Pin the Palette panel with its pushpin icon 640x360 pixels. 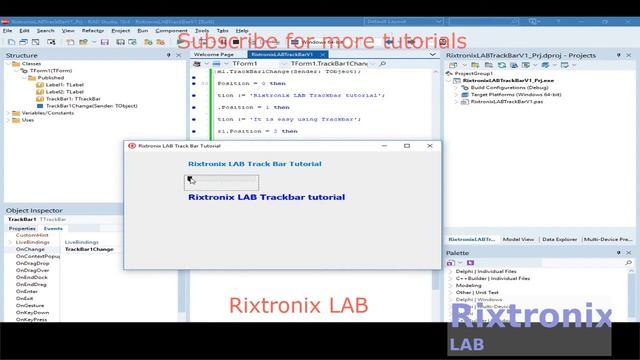coord(619,253)
